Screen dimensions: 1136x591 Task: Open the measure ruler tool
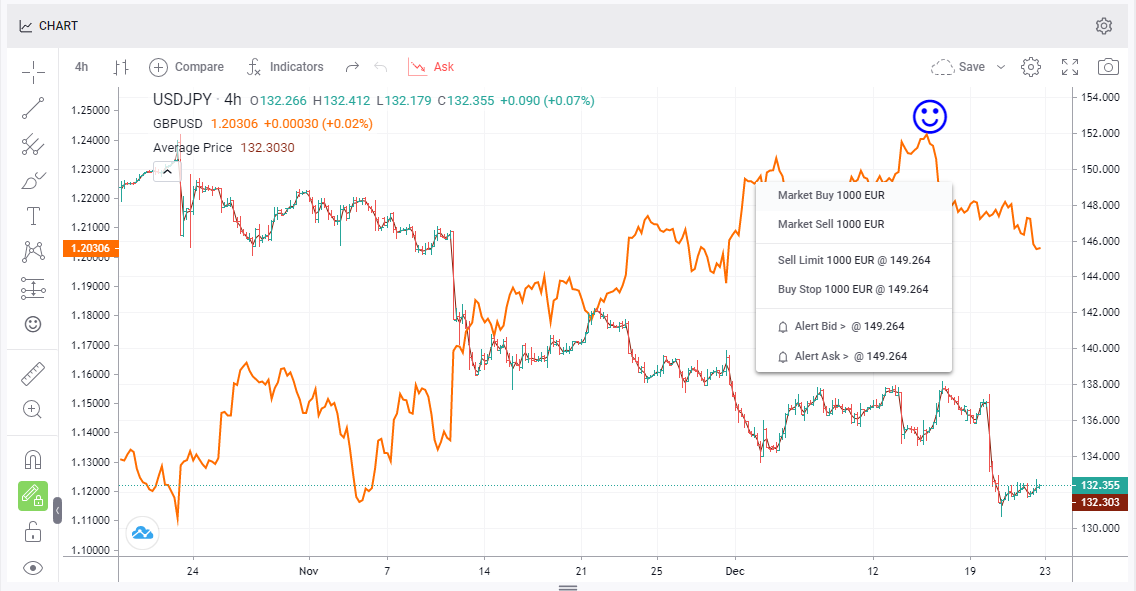[x=33, y=374]
